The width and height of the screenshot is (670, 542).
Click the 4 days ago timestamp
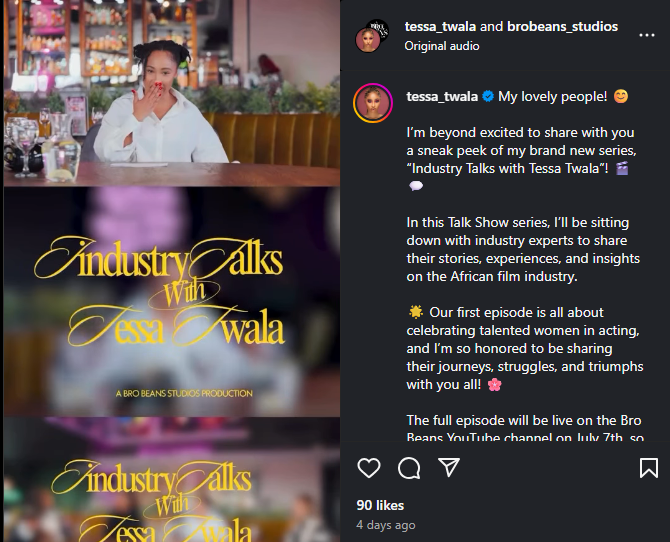coord(385,525)
